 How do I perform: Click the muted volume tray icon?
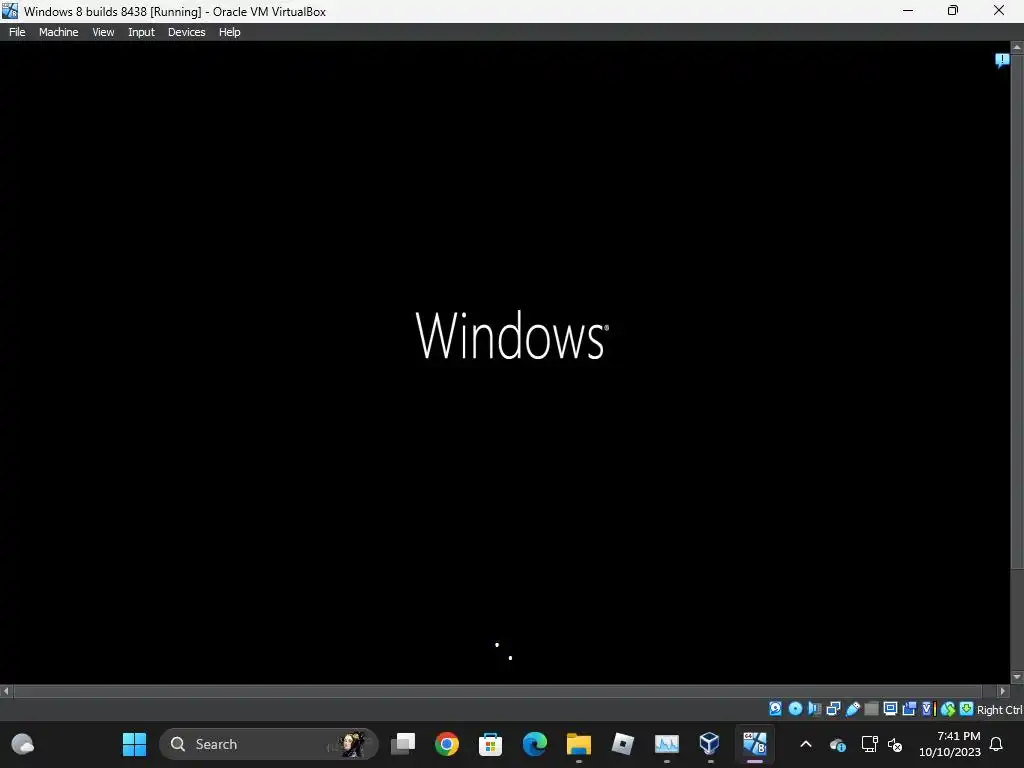click(x=895, y=744)
